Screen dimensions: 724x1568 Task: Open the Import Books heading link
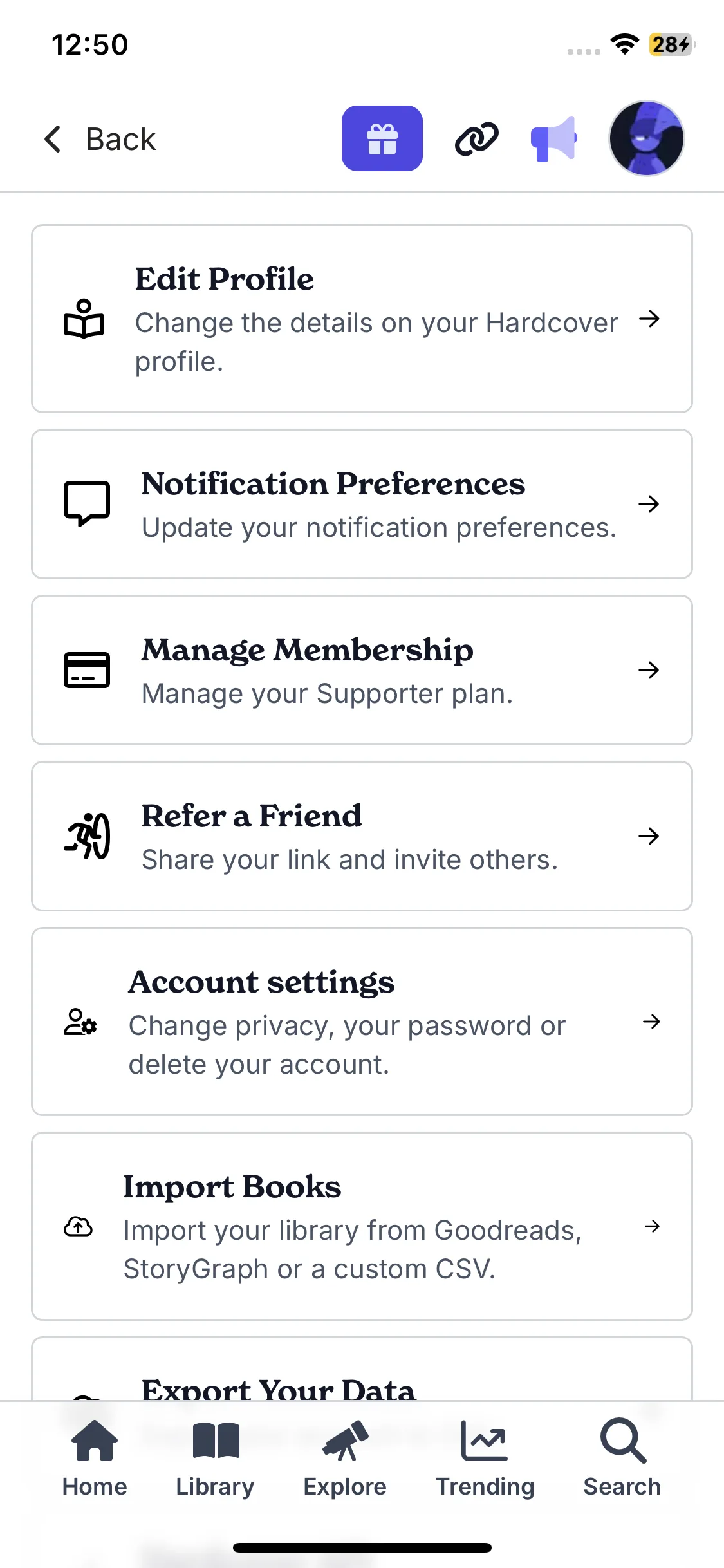[x=232, y=1186]
